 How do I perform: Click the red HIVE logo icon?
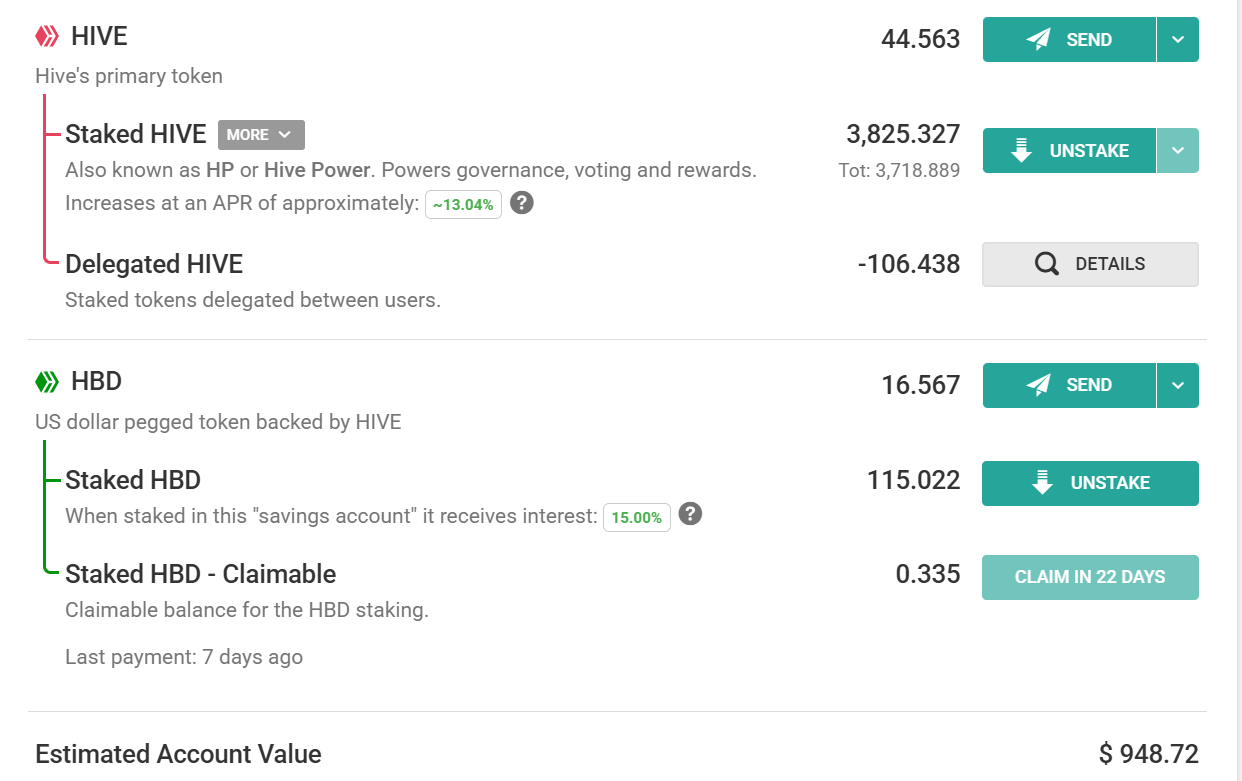47,37
